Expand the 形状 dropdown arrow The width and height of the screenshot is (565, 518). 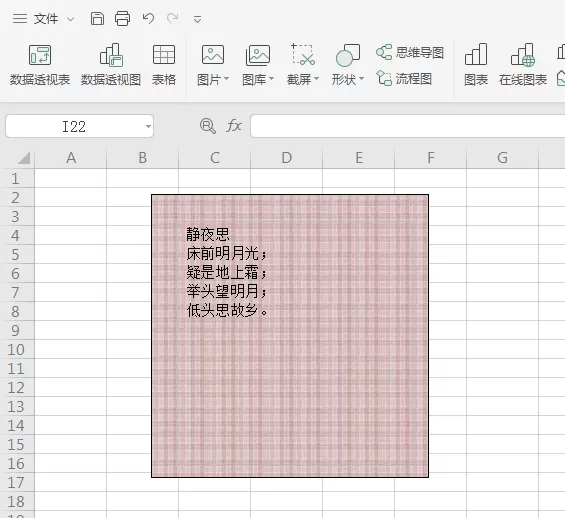click(362, 79)
